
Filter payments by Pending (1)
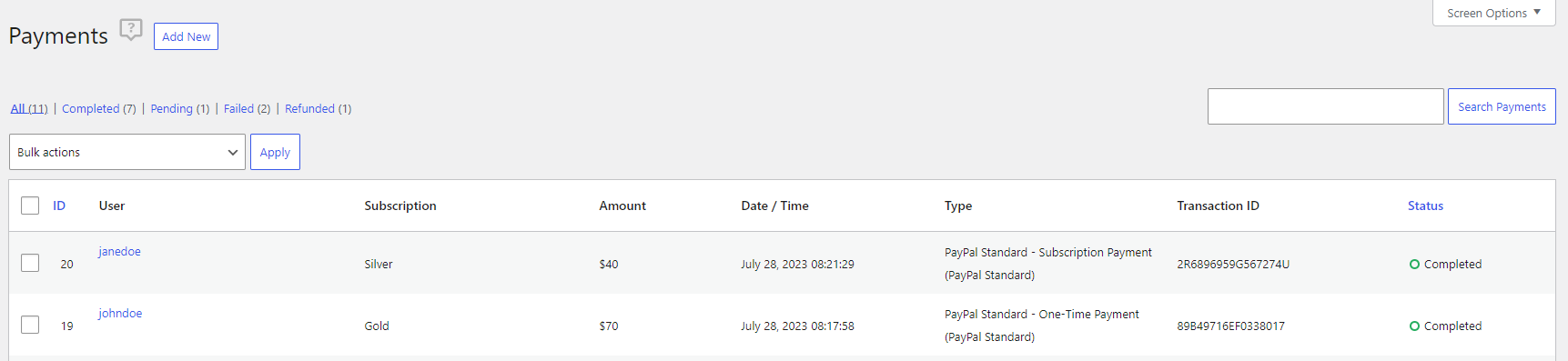pos(179,108)
